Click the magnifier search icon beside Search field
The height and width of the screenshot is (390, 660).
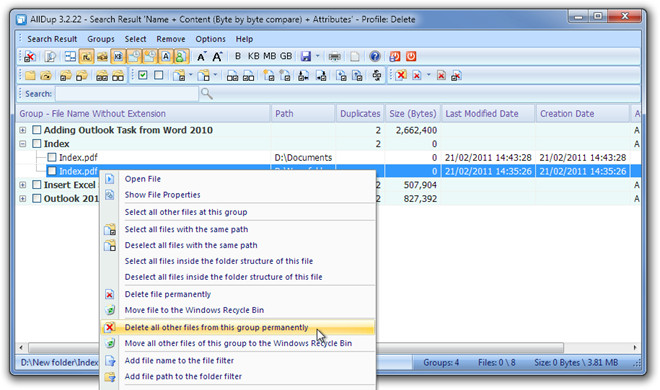206,93
